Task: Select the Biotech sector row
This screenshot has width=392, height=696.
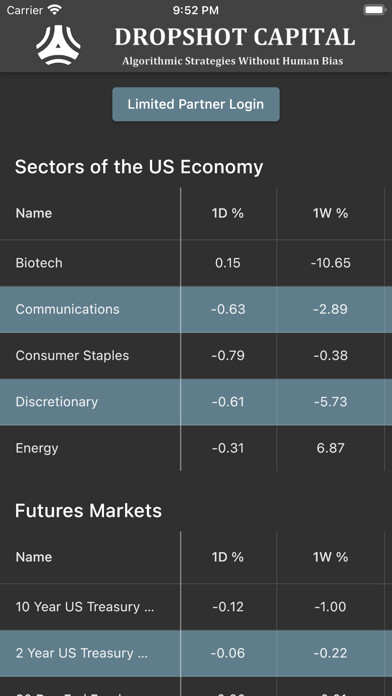Action: (x=196, y=263)
